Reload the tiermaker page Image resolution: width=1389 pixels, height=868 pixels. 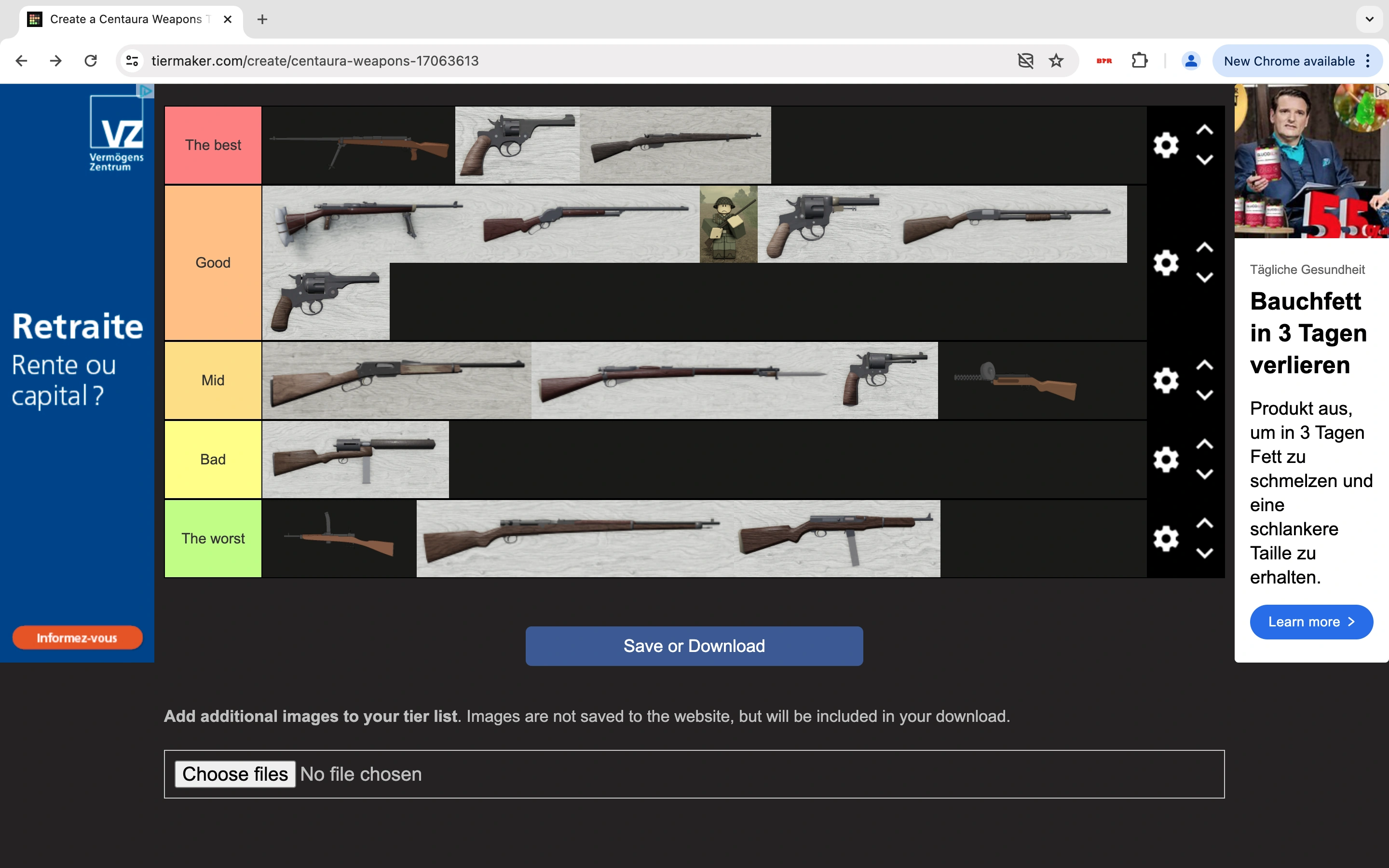click(91, 61)
